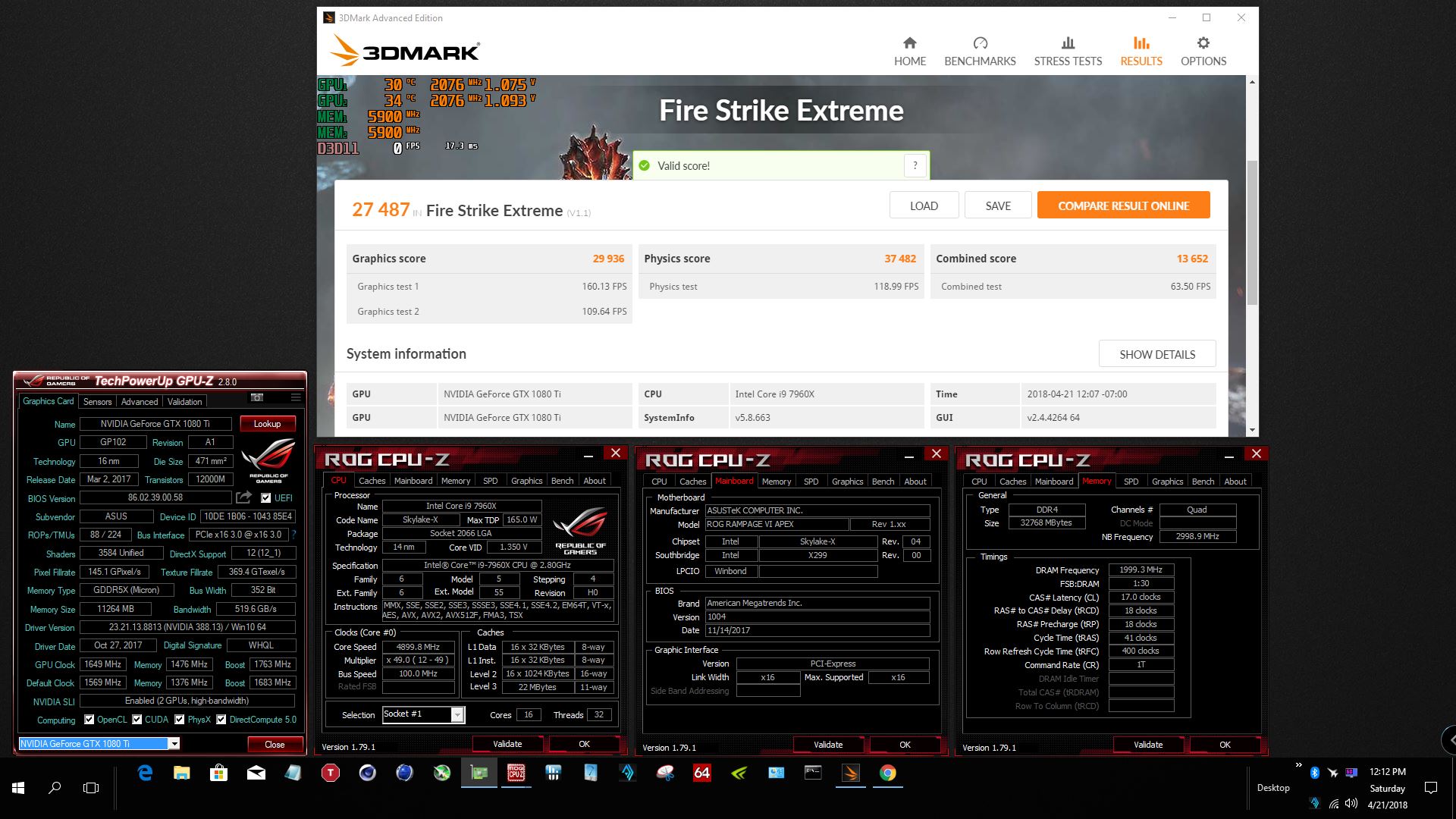Viewport: 1456px width, 819px height.
Task: Open the GPU selection dropdown in GPU-Z
Action: click(x=174, y=744)
